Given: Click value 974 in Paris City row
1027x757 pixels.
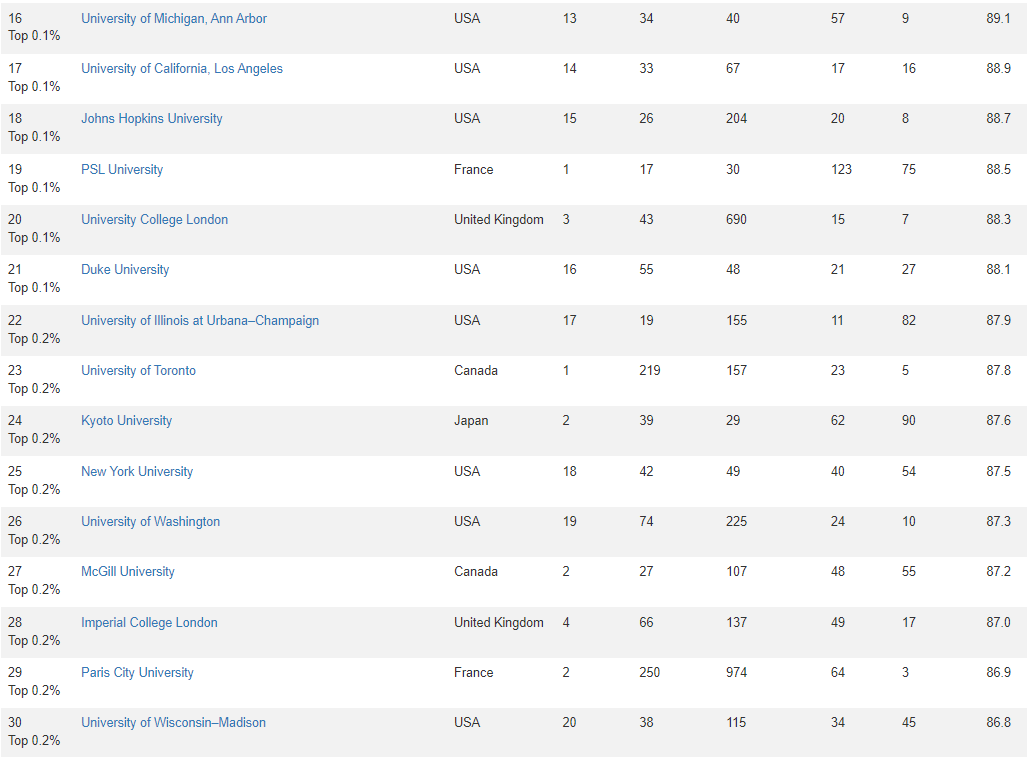Looking at the screenshot, I should pos(736,673).
